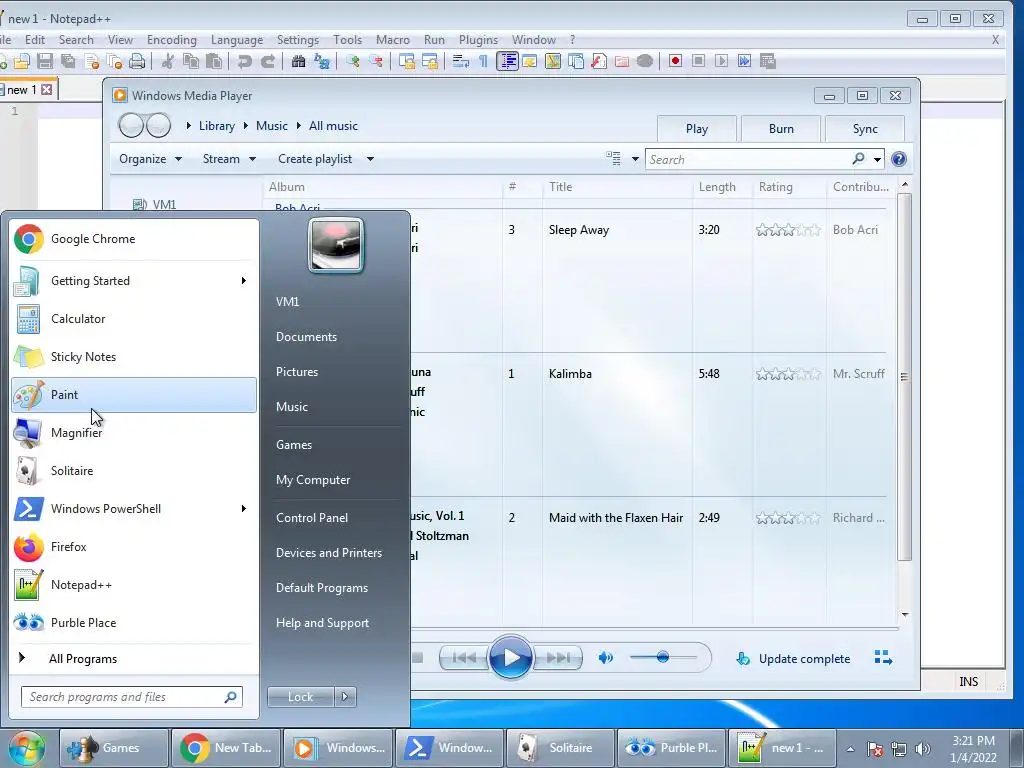Viewport: 1024px width, 768px height.
Task: Mute the Media Player volume speaker
Action: (606, 658)
